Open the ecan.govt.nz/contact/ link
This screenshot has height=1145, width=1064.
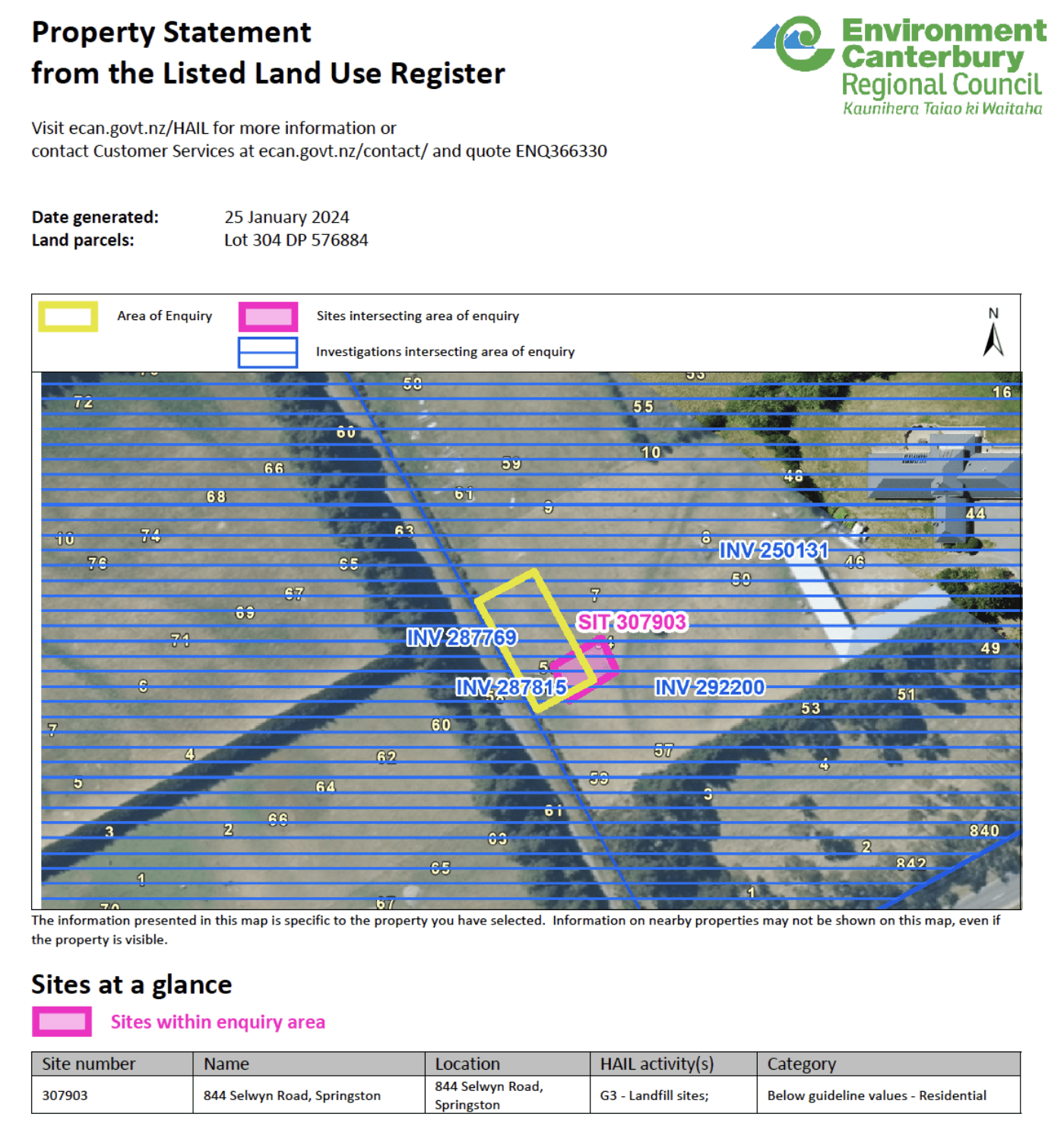pos(343,151)
